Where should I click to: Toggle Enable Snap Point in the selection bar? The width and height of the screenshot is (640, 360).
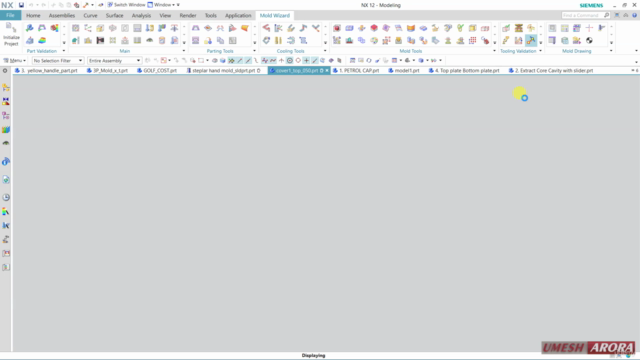[x=231, y=60]
